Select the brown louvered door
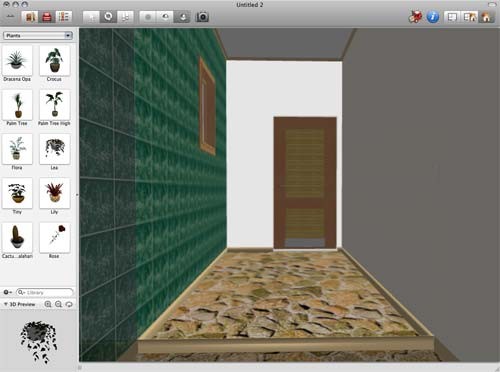This screenshot has height=372, width=500. (x=305, y=183)
